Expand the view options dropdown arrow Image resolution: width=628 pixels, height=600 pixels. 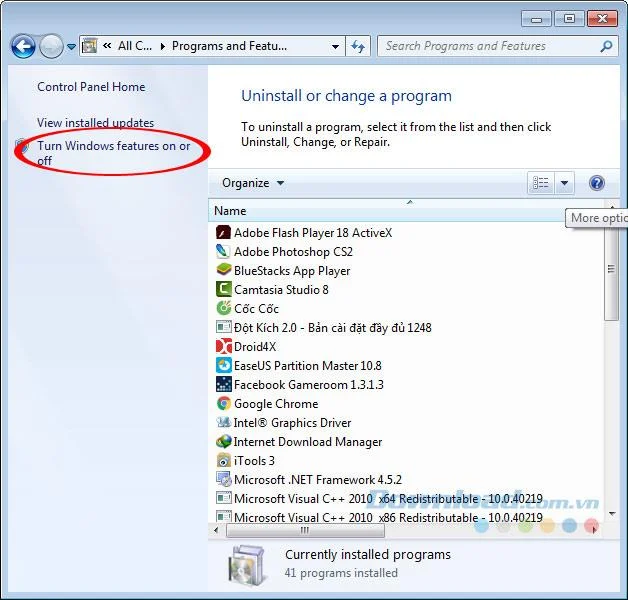564,183
